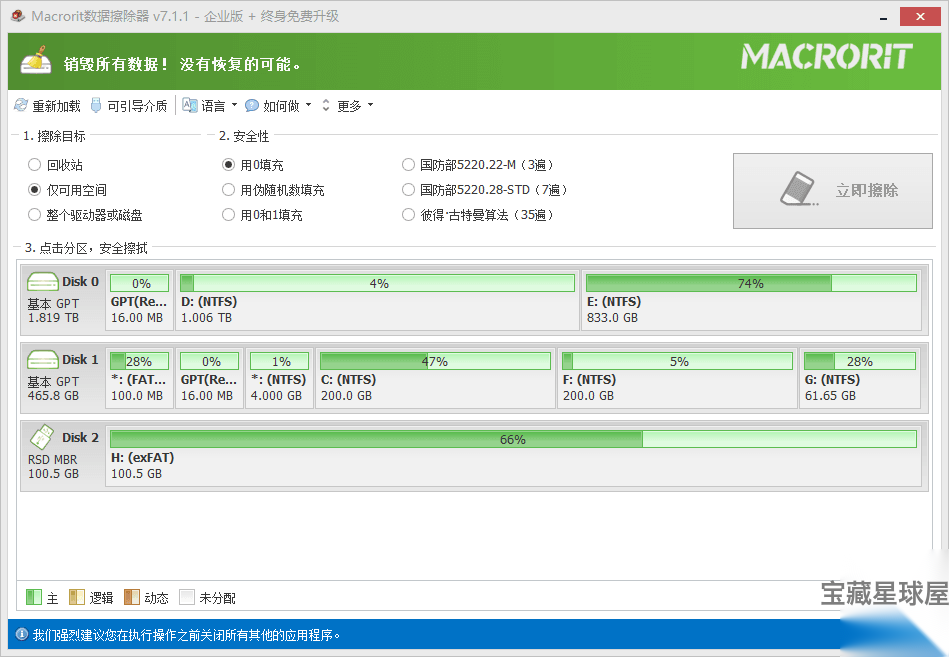
Task: Click the Disk 2 RSD MBR 100.5 GB label
Action: point(53,466)
